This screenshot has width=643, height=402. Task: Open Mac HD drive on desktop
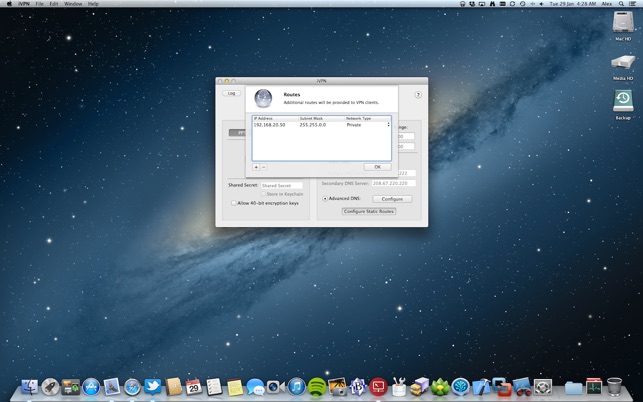point(623,24)
